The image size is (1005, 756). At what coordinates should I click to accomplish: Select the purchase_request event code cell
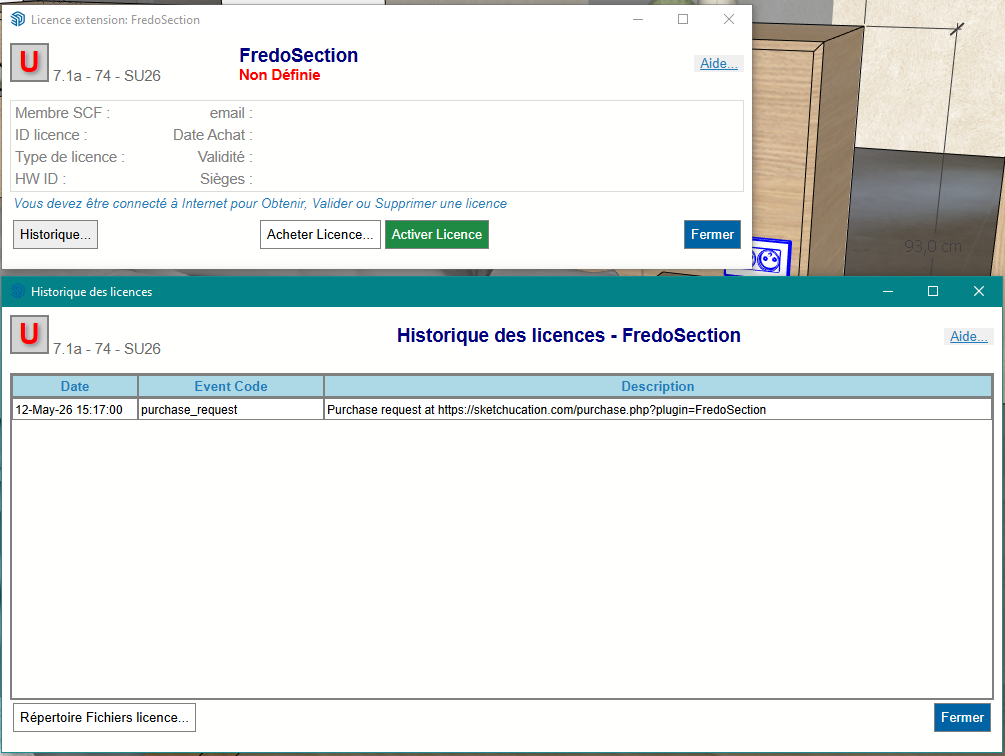(231, 409)
